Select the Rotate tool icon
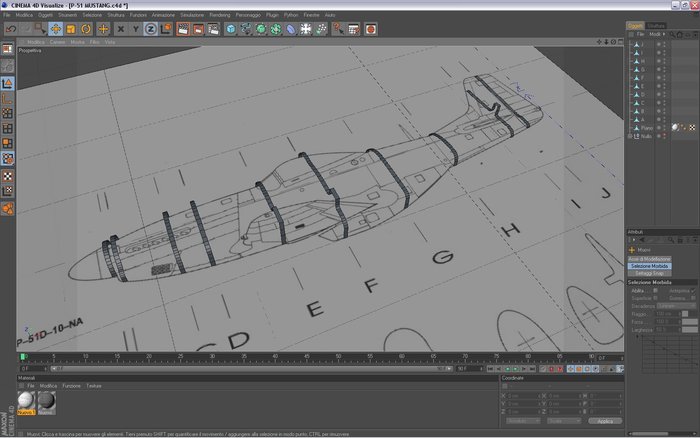 click(86, 29)
